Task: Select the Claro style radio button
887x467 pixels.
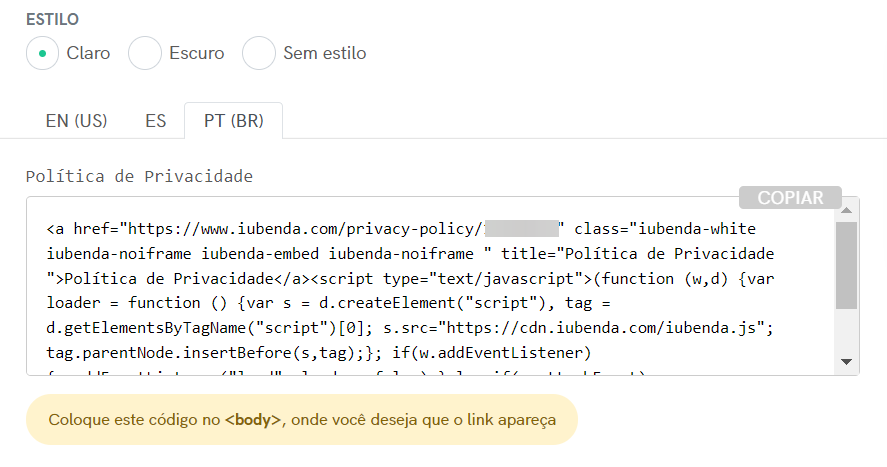Action: click(x=43, y=53)
